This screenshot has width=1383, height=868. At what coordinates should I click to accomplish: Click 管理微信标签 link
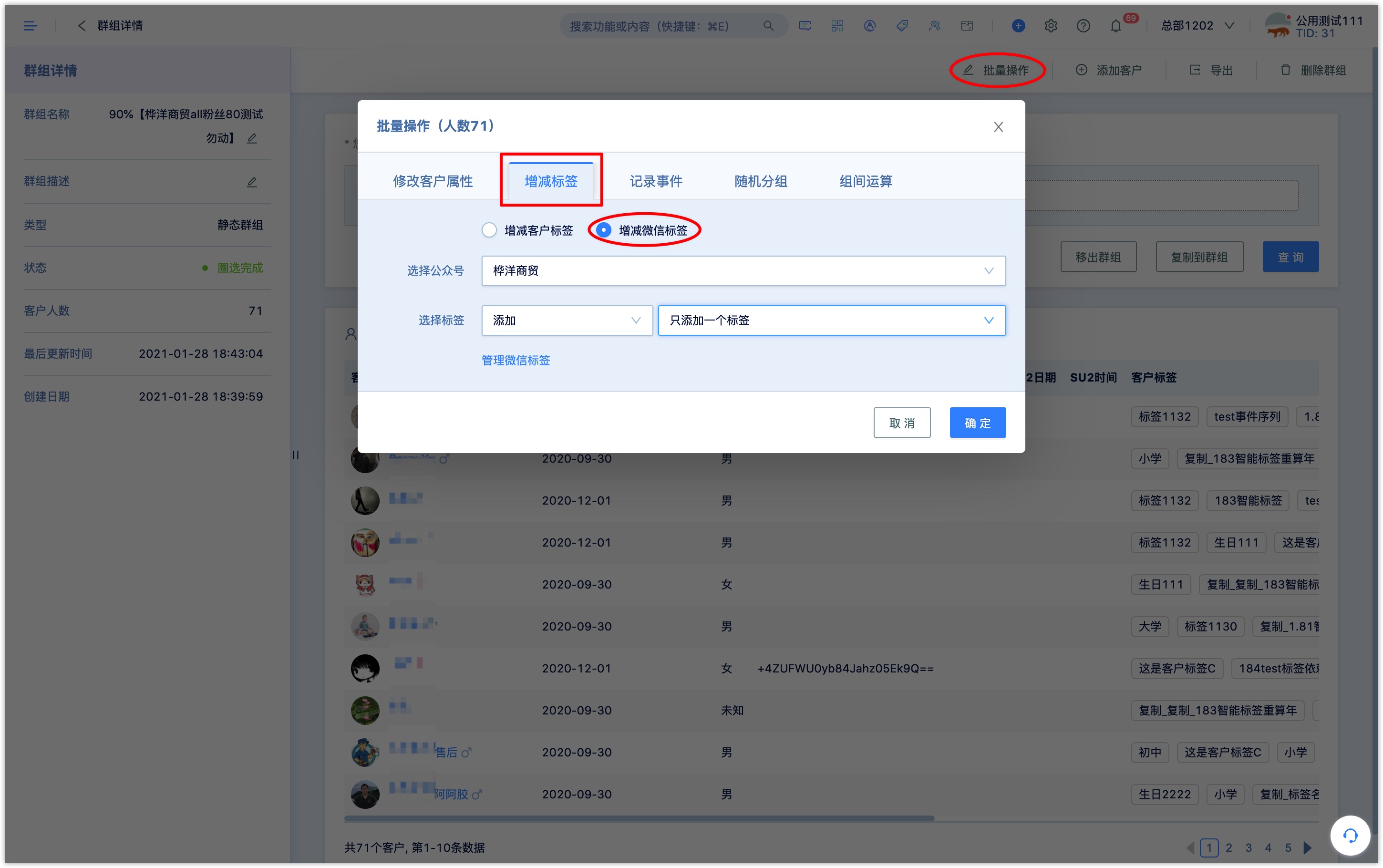tap(516, 360)
